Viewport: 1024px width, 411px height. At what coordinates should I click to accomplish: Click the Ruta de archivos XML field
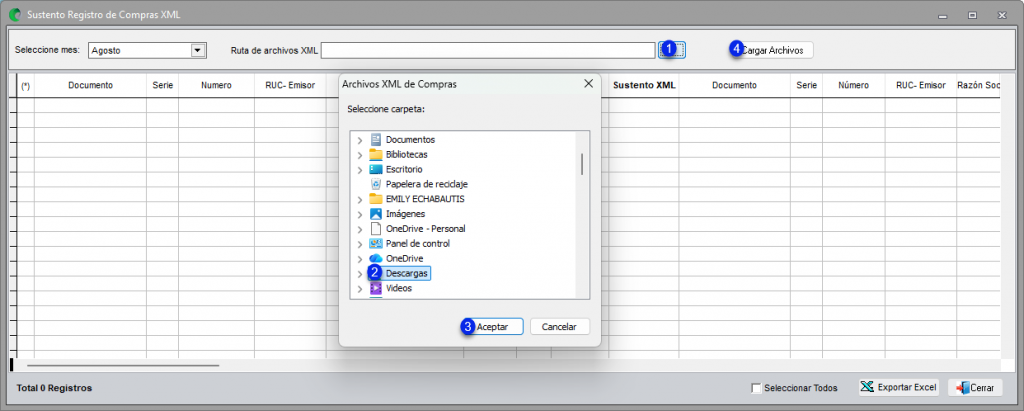click(x=488, y=50)
